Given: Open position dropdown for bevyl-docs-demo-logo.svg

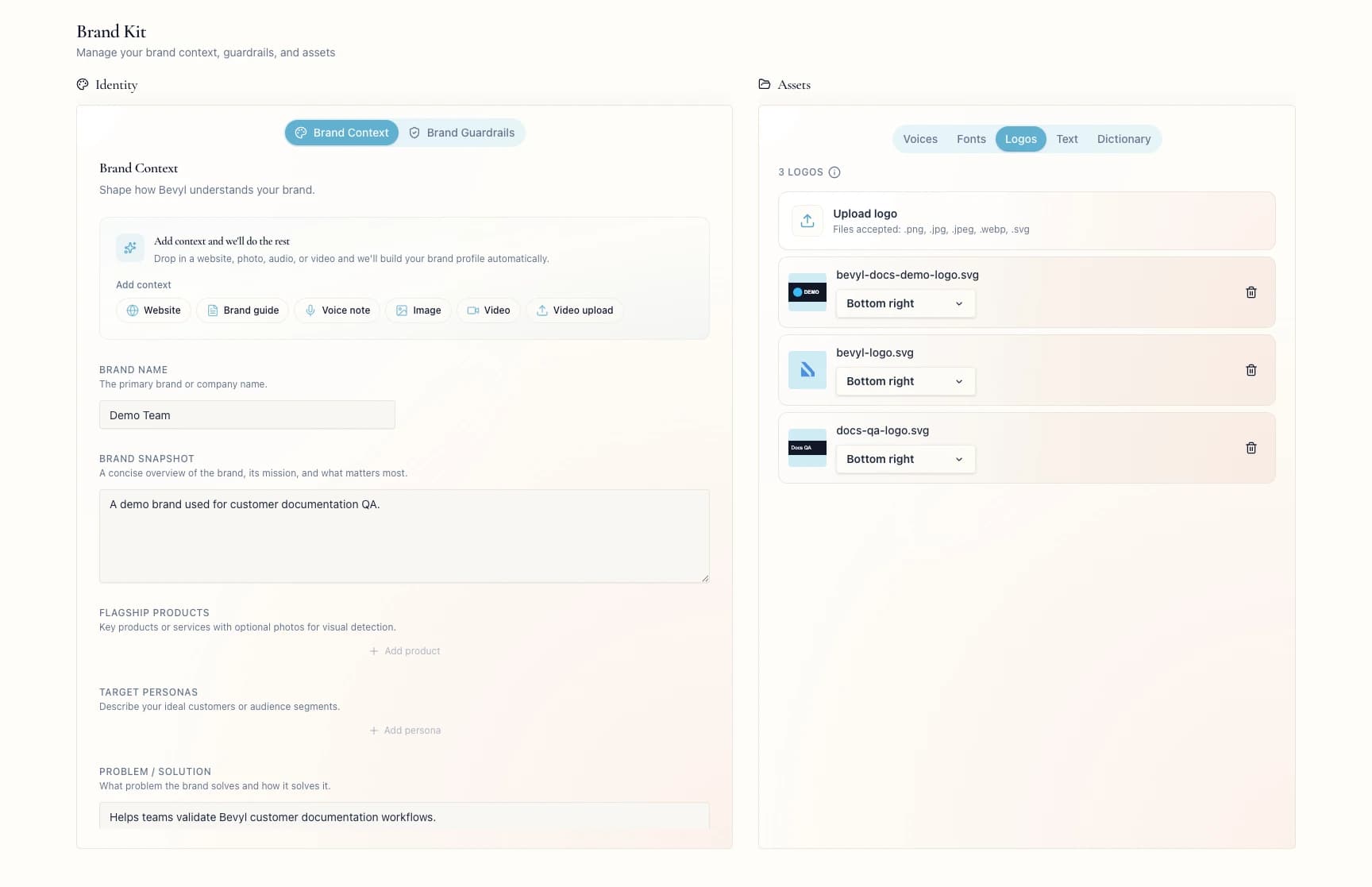Looking at the screenshot, I should point(905,303).
